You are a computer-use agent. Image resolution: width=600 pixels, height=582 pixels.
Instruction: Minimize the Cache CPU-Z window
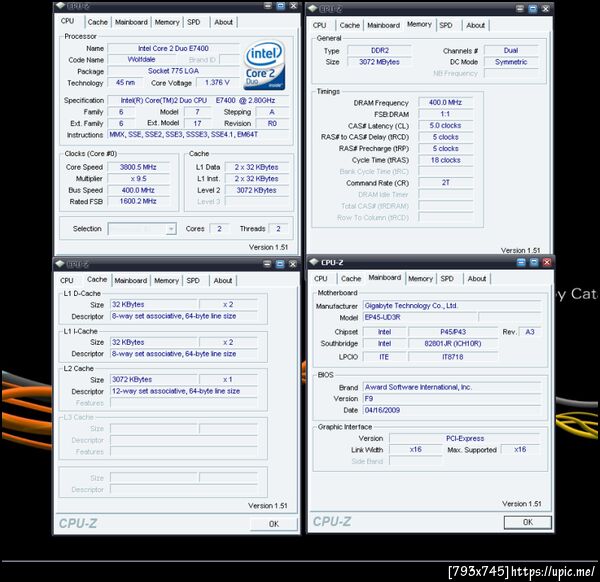pyautogui.click(x=267, y=264)
